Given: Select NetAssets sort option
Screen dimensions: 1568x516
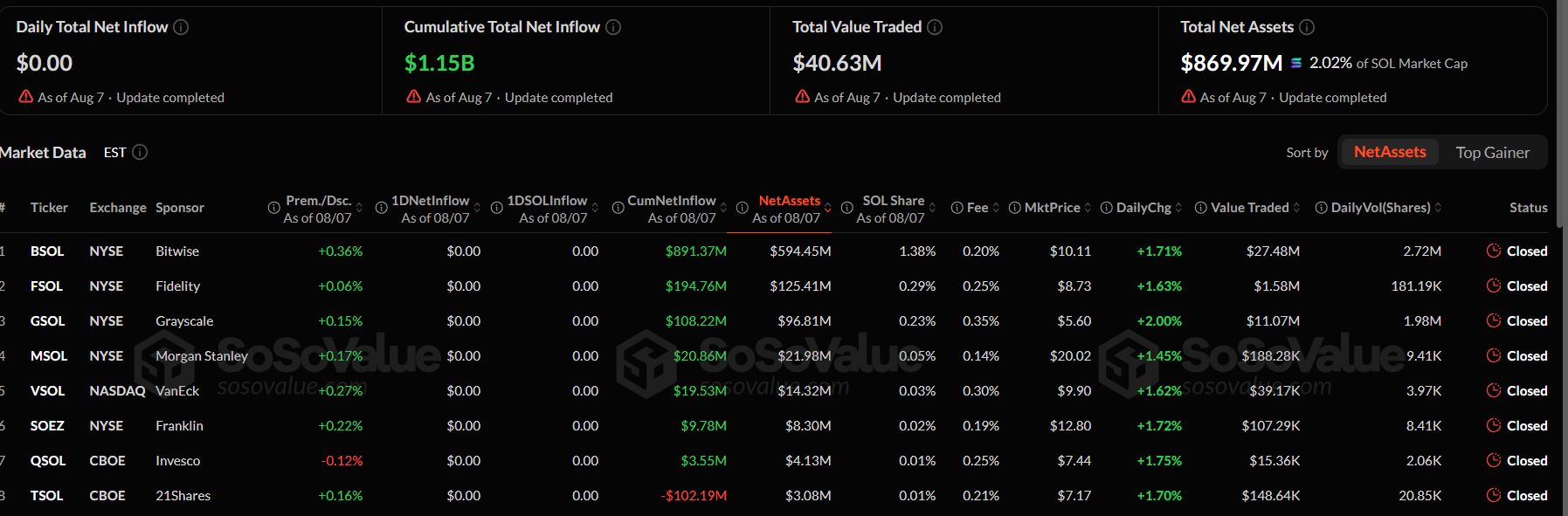Looking at the screenshot, I should click(1390, 152).
